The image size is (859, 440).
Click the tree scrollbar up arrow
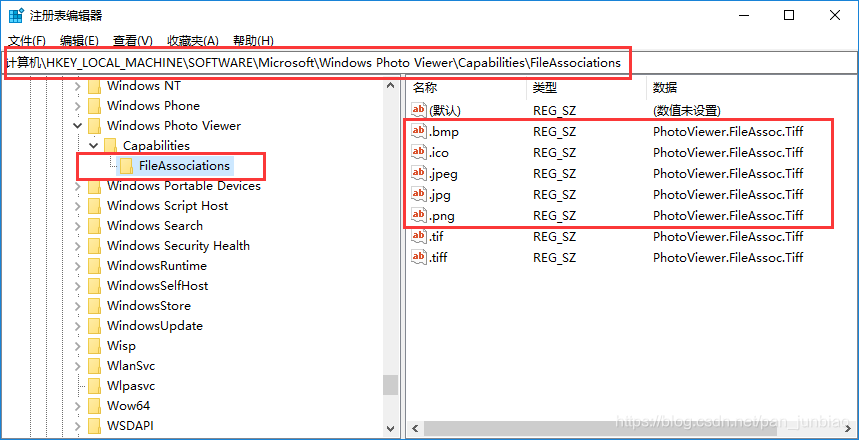click(x=390, y=85)
